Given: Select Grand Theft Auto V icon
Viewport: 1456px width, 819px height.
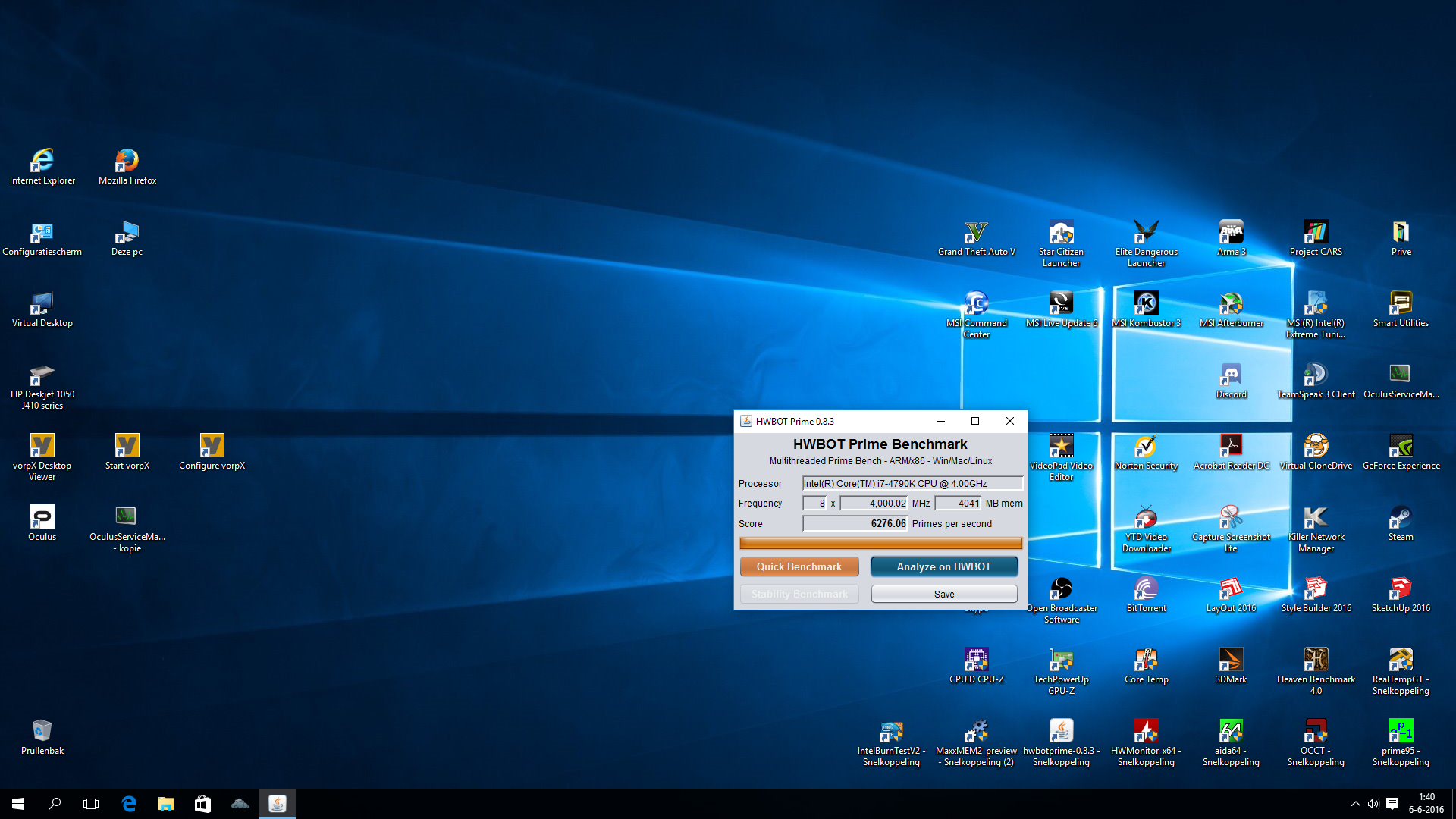Looking at the screenshot, I should pos(977,238).
